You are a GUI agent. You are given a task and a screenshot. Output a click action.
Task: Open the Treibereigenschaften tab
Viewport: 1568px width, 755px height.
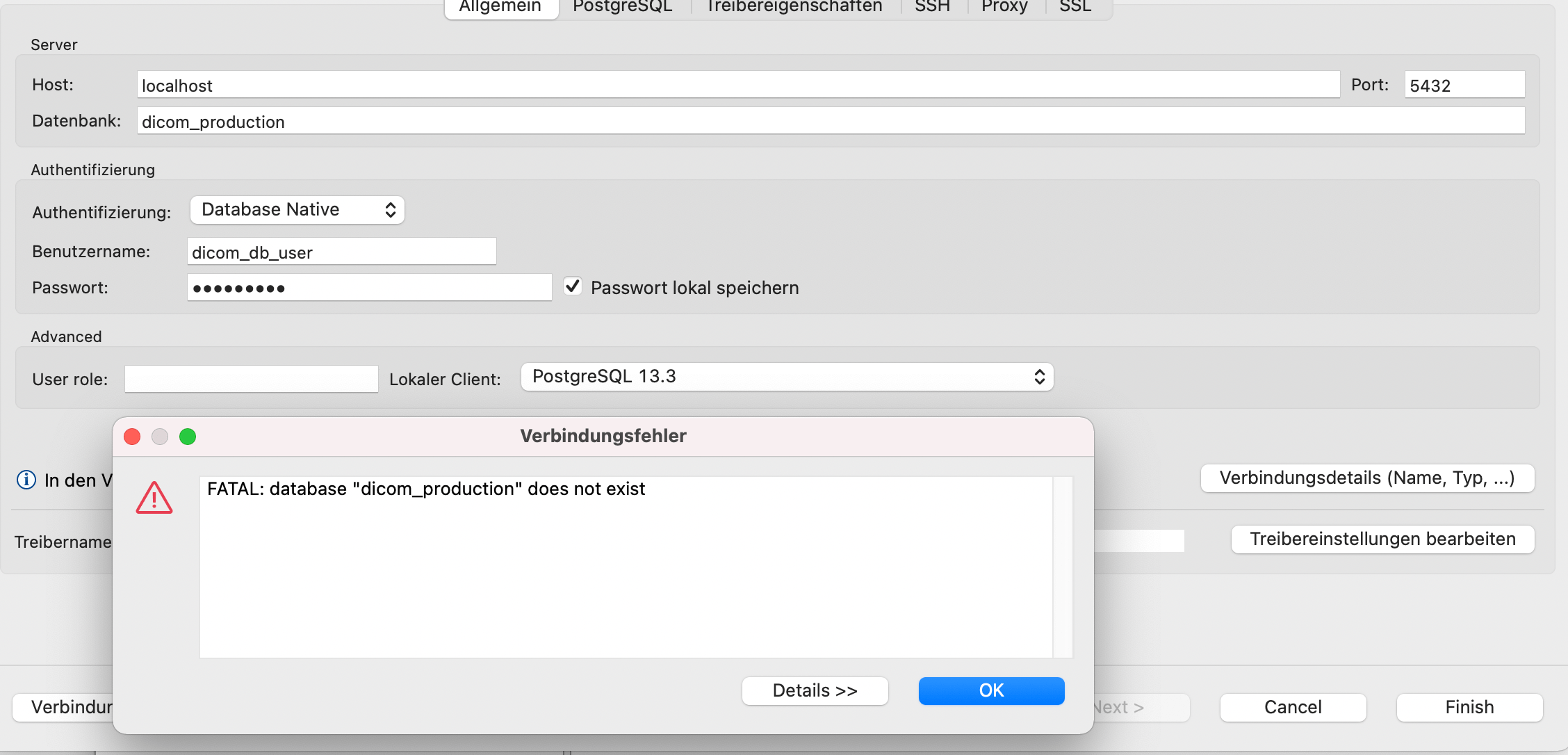tap(794, 7)
